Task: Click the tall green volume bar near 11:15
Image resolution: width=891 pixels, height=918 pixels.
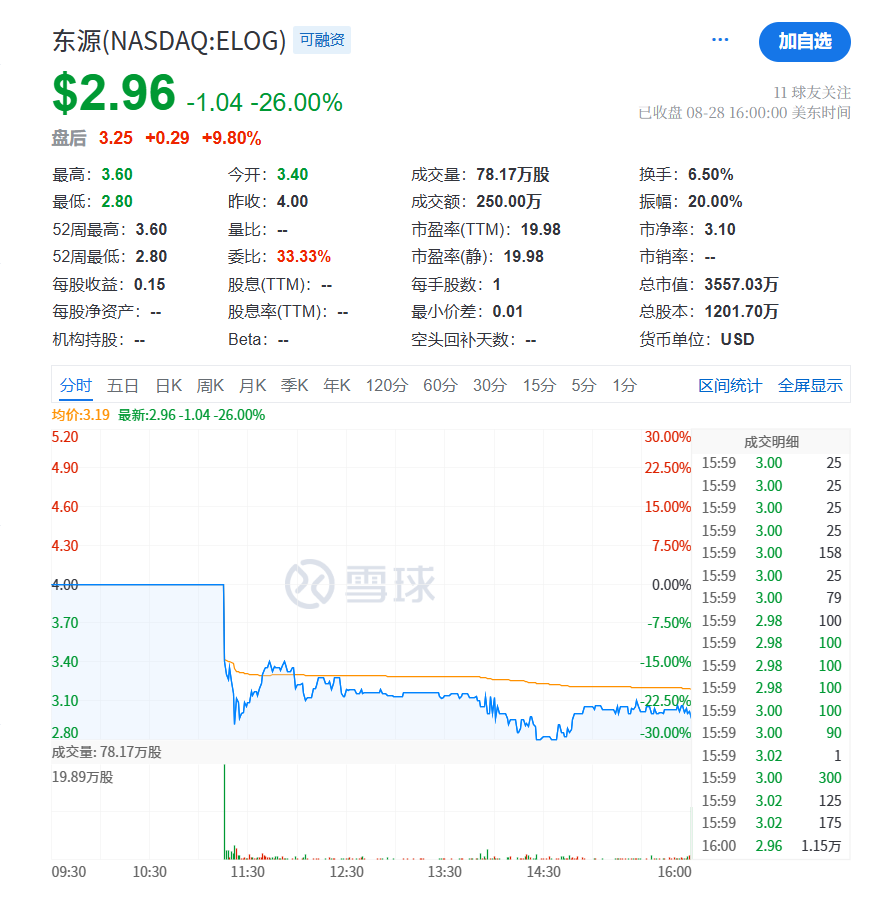Action: [224, 810]
